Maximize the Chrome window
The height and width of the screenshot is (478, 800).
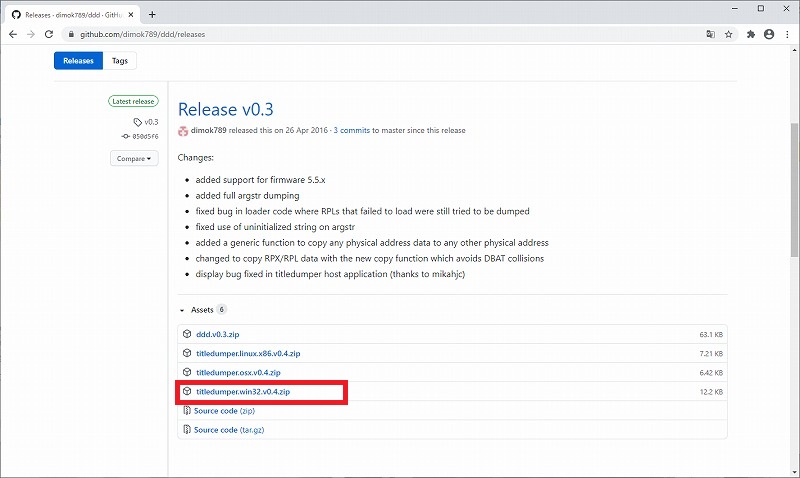(x=761, y=9)
